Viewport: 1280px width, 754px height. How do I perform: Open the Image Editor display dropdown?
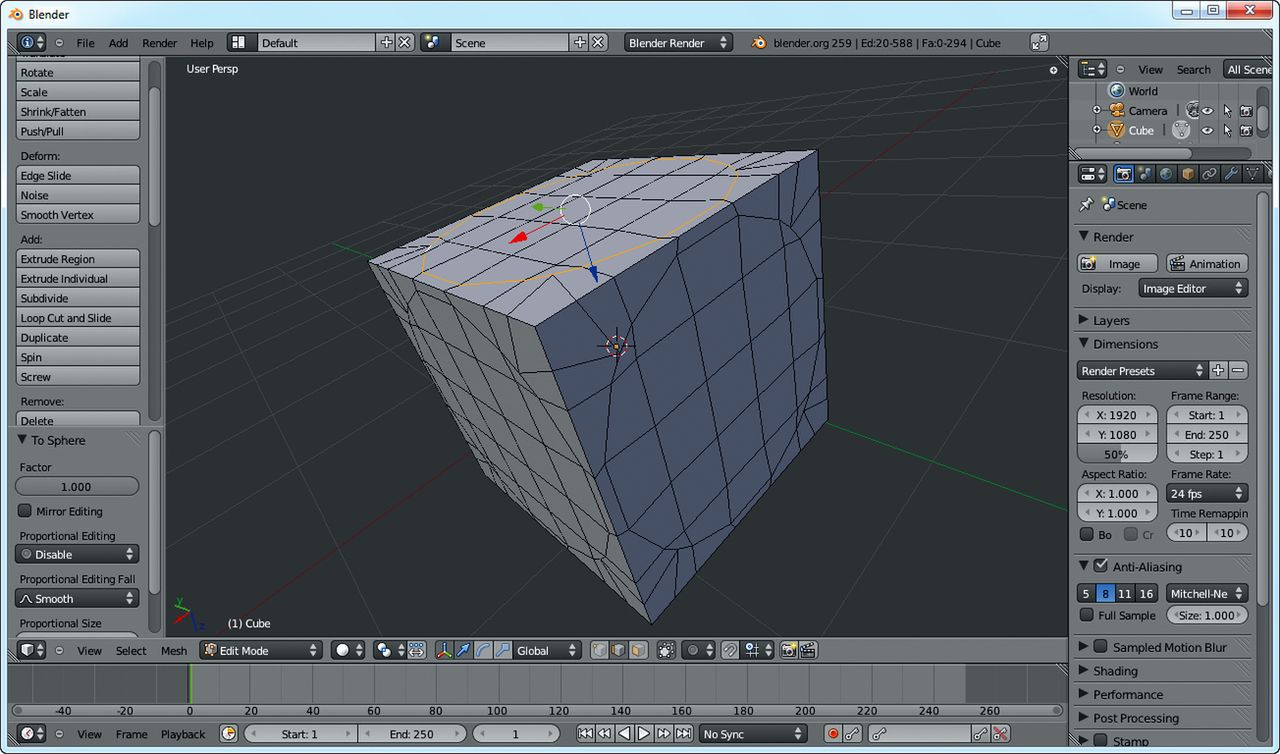pyautogui.click(x=1193, y=288)
